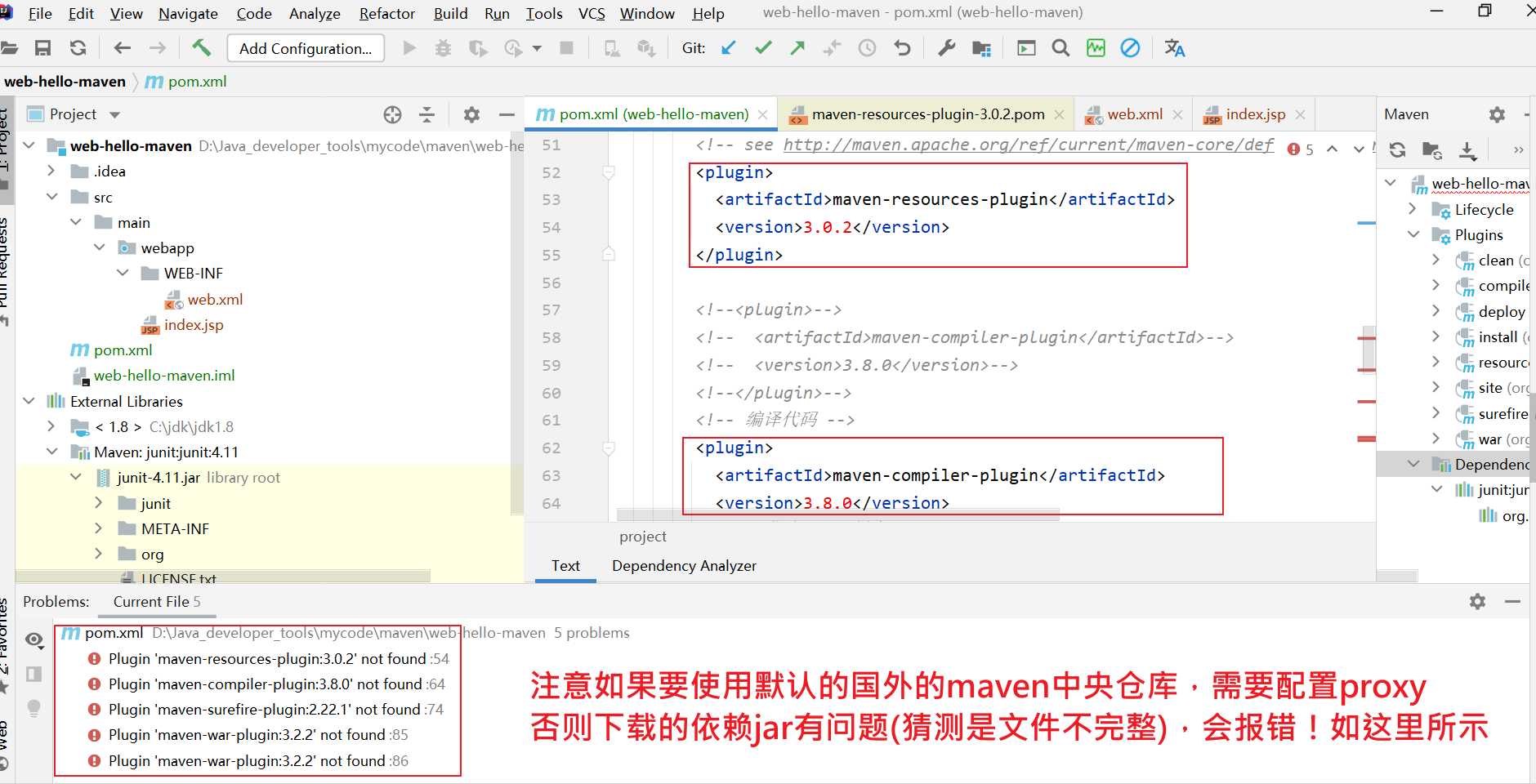Screen dimensions: 1536x784
Task: Collapse the External Libraries node
Action: tap(29, 401)
